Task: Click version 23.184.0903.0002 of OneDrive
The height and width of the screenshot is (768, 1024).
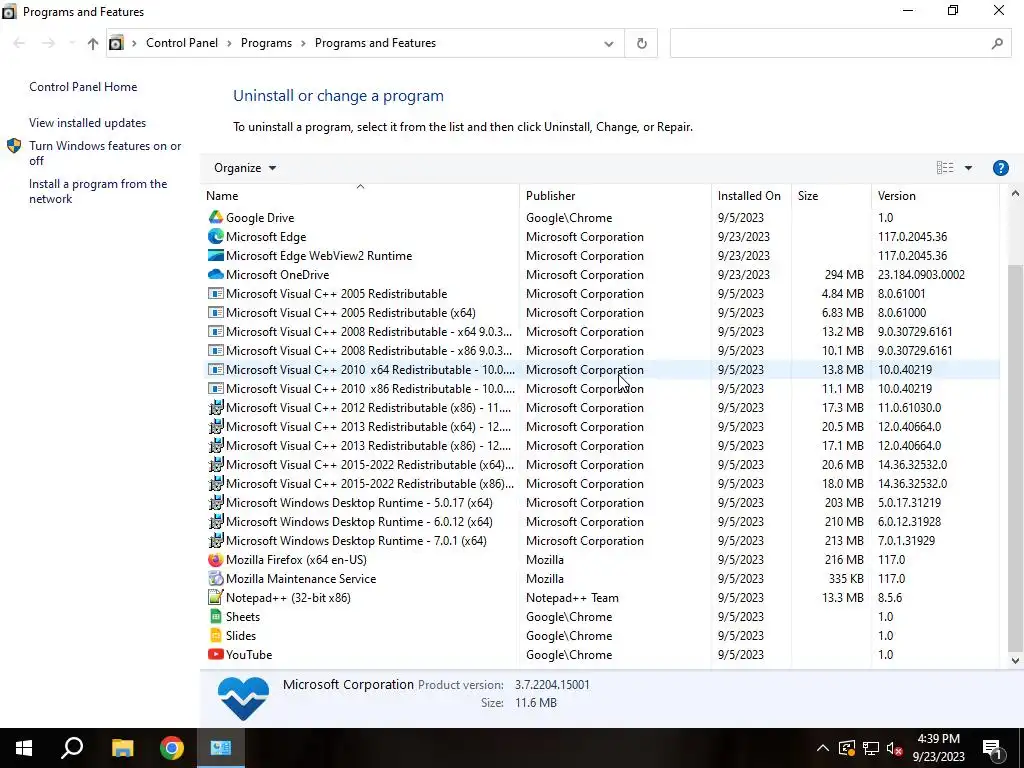Action: (921, 275)
